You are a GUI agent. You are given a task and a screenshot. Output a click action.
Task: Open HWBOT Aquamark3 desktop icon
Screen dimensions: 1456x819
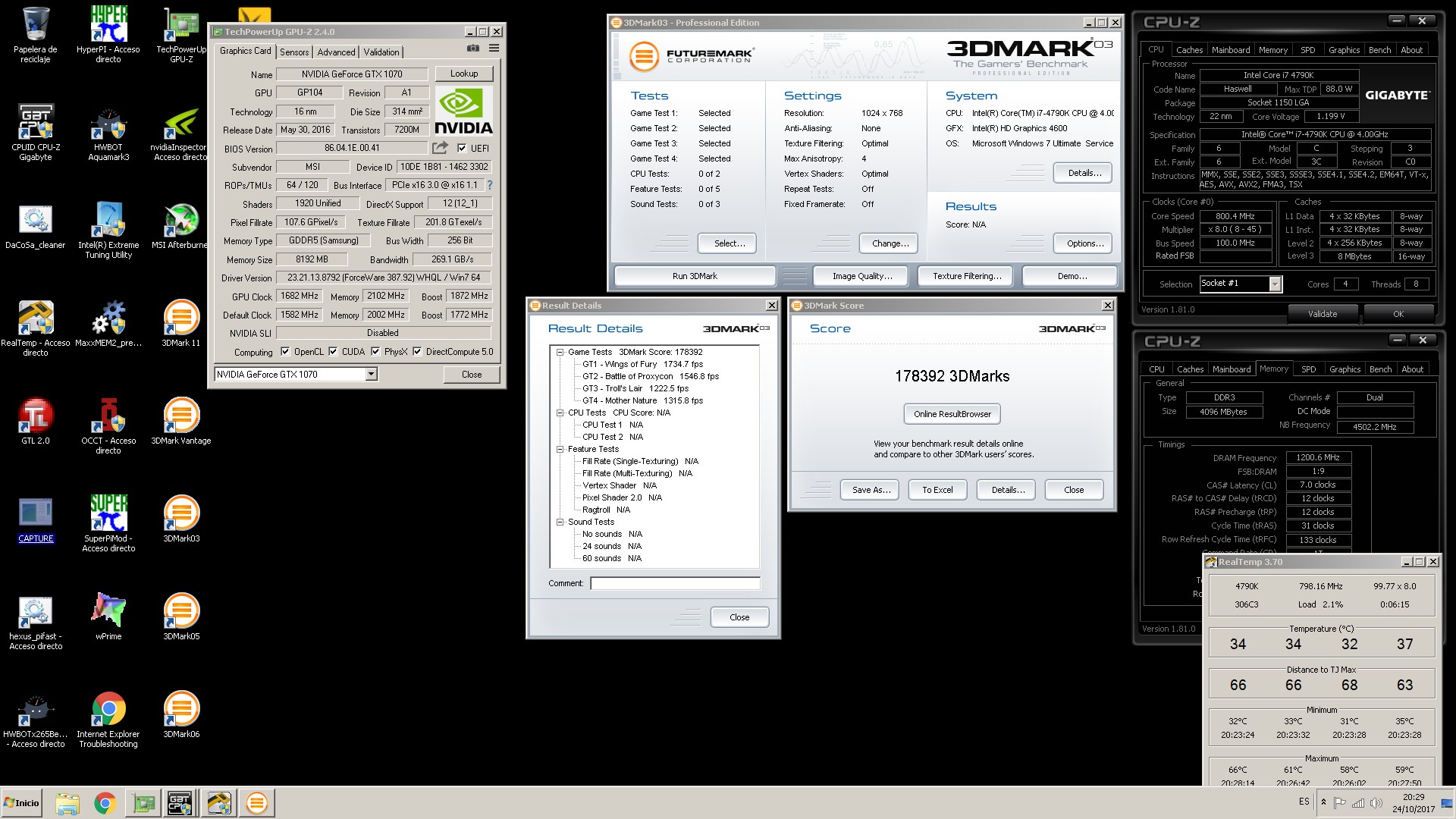[108, 132]
